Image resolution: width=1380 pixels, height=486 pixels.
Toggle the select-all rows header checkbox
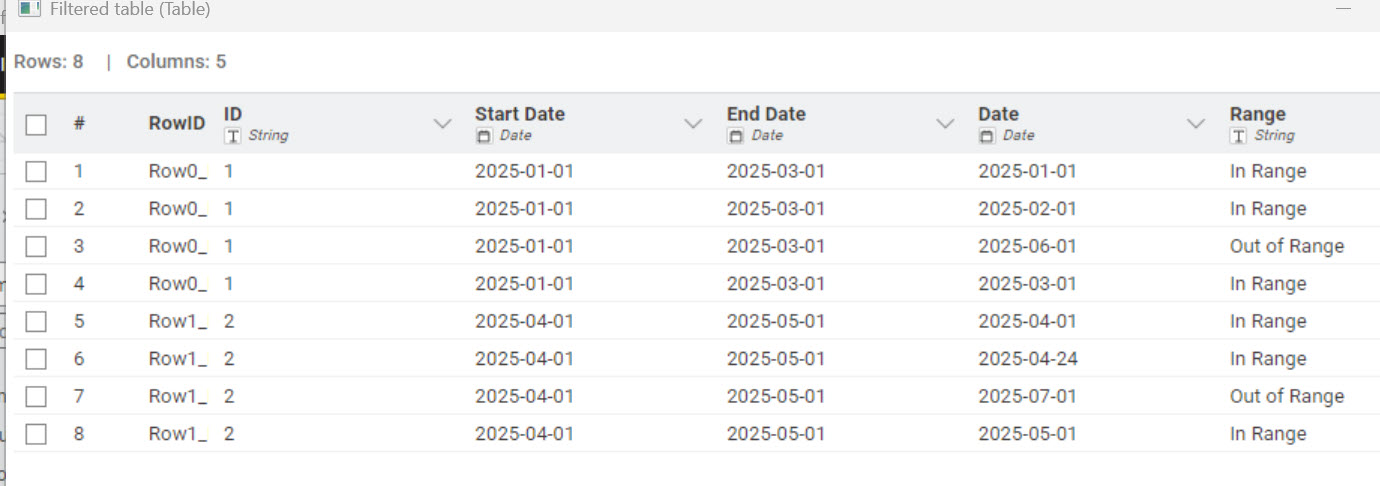point(37,124)
